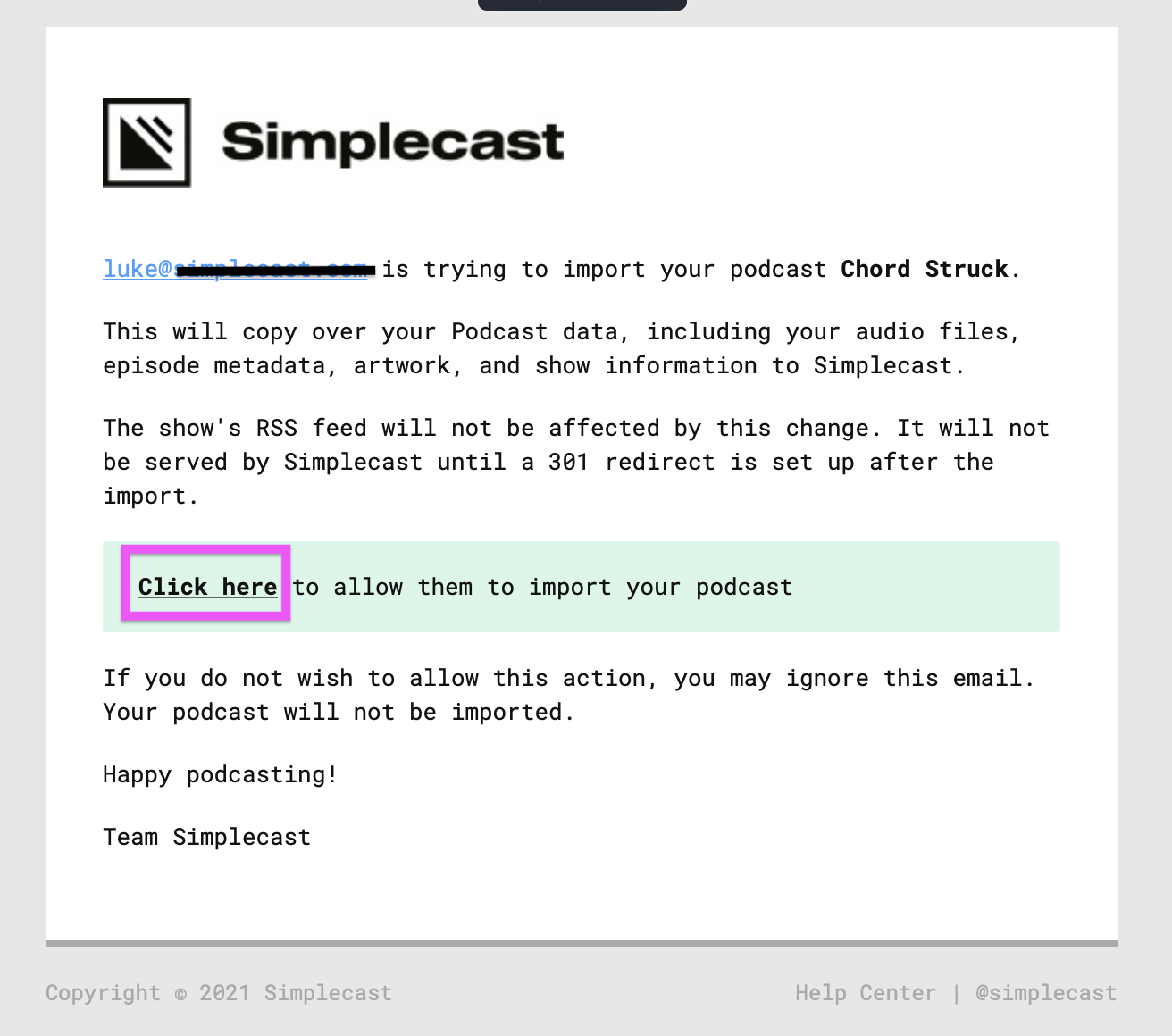Viewport: 1172px width, 1036px height.
Task: Click the Team Simplecast signature
Action: tap(207, 837)
